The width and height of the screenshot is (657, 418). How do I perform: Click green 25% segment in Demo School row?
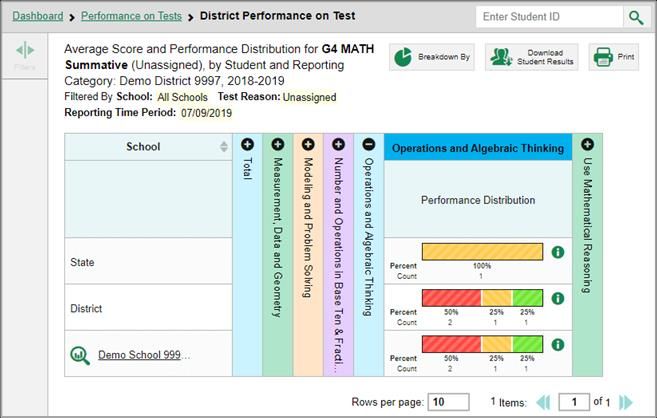coord(527,344)
